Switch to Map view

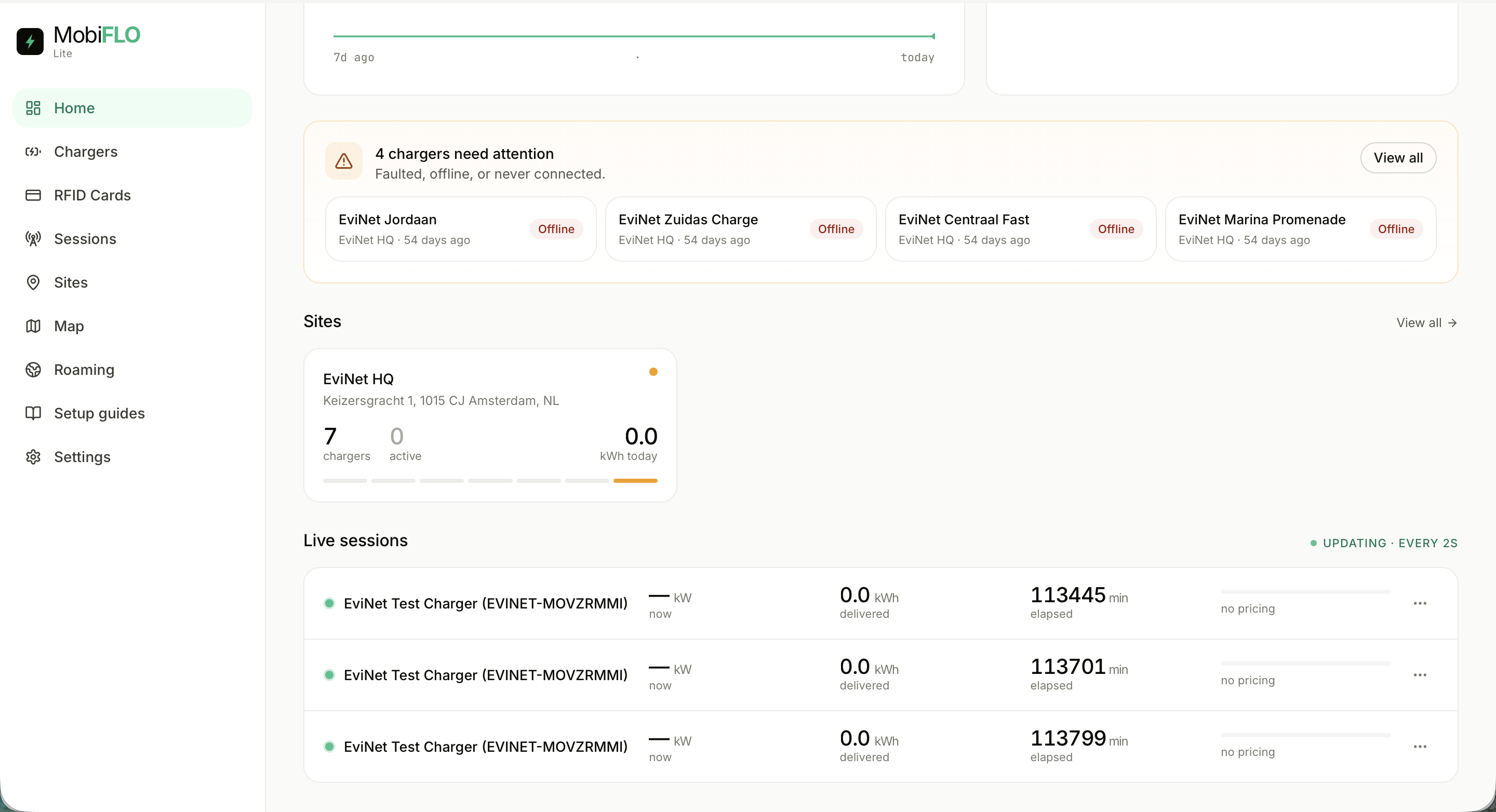pyautogui.click(x=132, y=326)
